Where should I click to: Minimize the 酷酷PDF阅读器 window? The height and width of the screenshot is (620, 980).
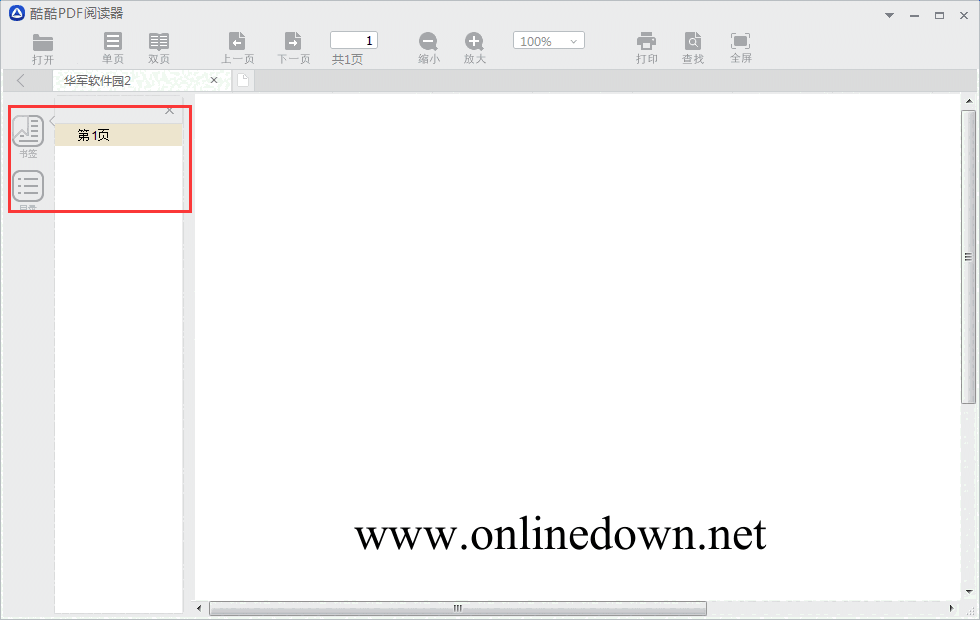click(x=914, y=16)
